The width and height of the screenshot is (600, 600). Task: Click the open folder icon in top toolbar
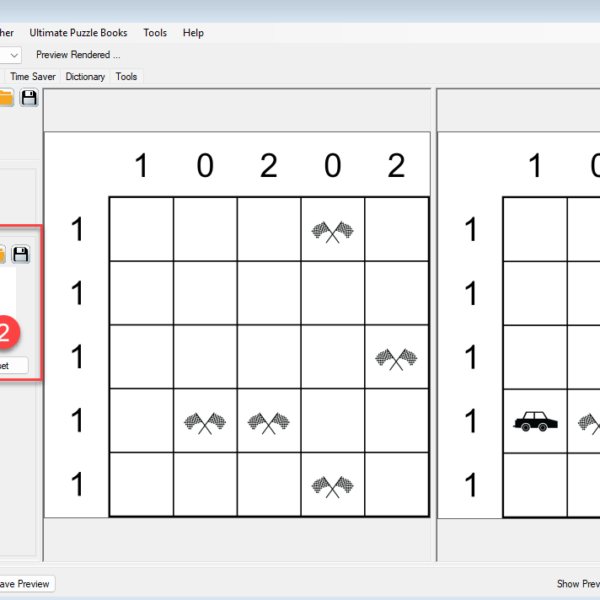click(6, 97)
